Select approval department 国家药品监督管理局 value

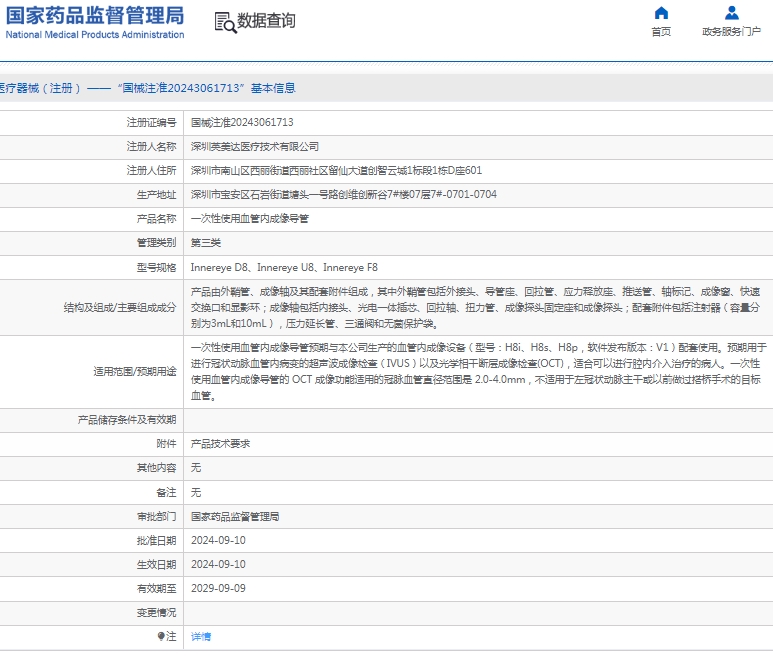point(235,517)
